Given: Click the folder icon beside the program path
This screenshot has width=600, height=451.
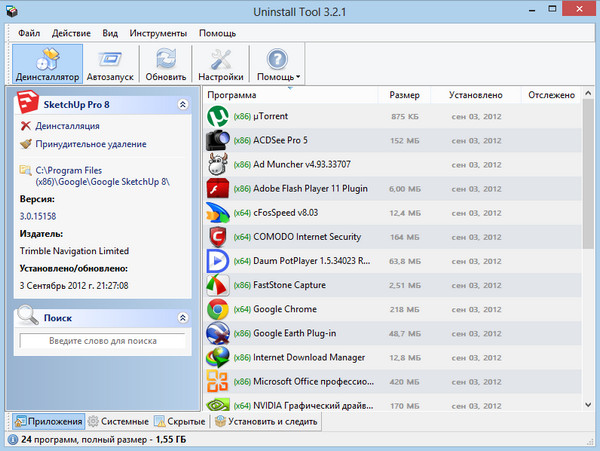Looking at the screenshot, I should point(26,170).
